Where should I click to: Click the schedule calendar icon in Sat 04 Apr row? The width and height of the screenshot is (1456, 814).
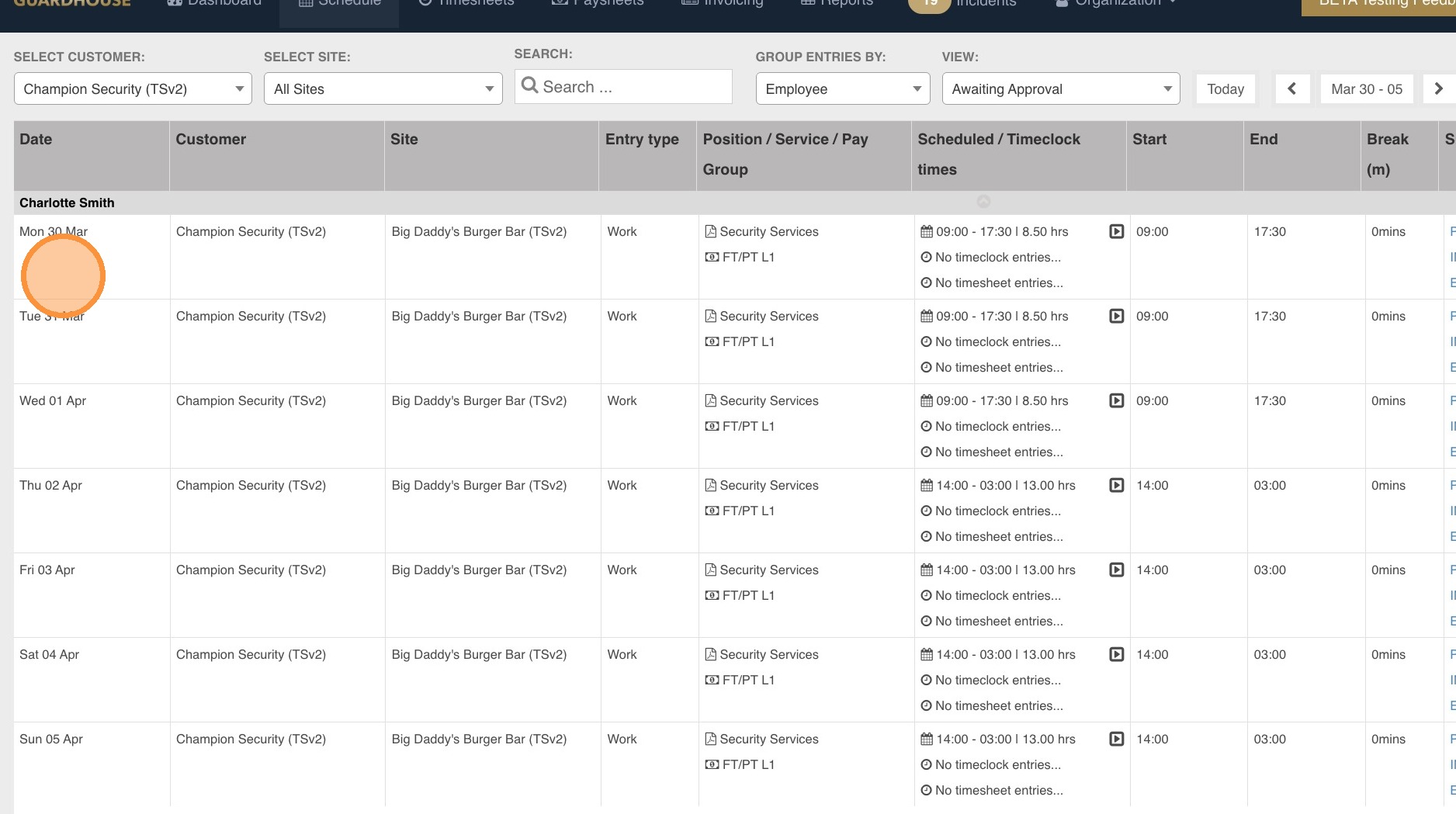tap(927, 654)
